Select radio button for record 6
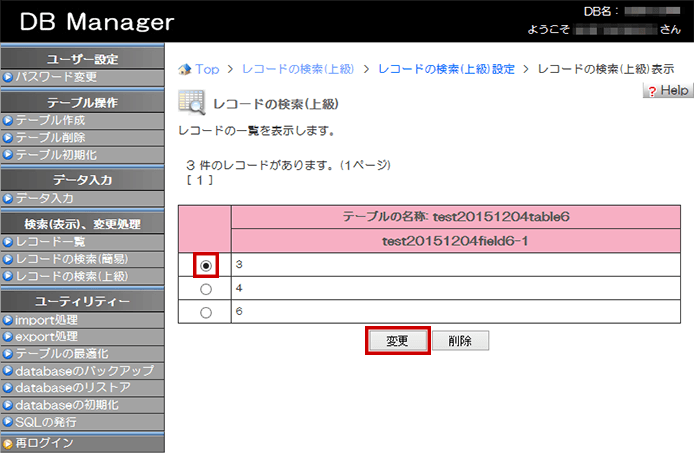The width and height of the screenshot is (694, 453). [x=205, y=312]
